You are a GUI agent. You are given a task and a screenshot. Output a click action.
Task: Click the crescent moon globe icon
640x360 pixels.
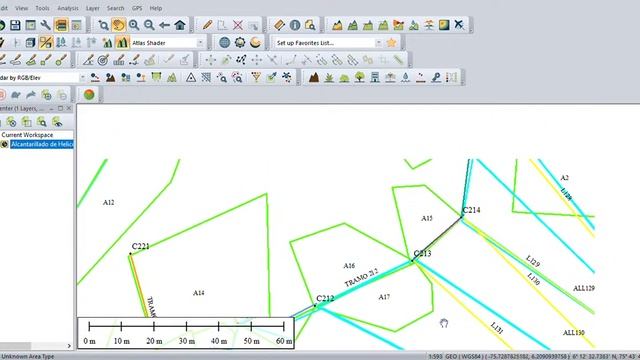255,42
